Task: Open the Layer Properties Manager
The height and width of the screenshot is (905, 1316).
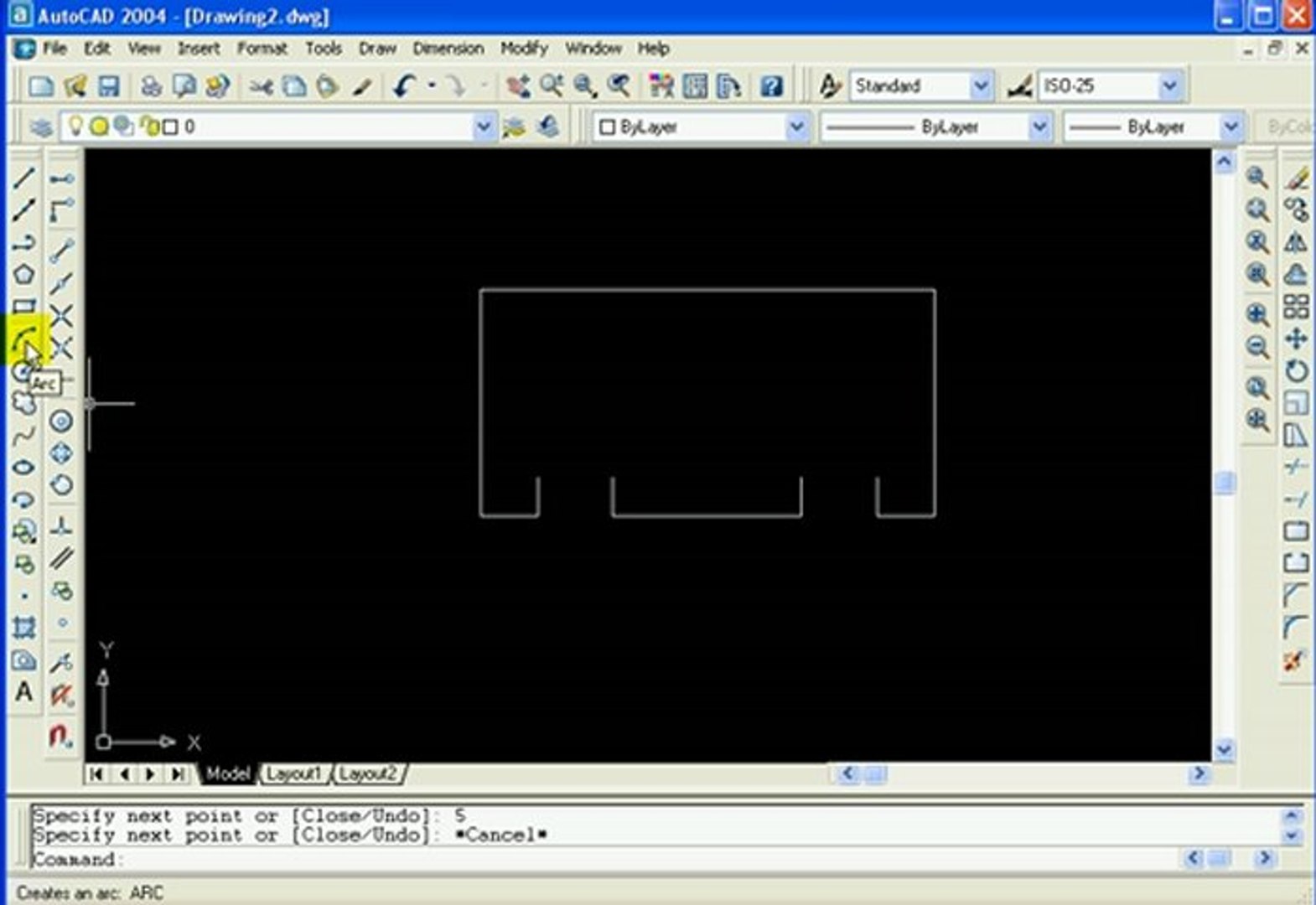Action: [x=41, y=127]
